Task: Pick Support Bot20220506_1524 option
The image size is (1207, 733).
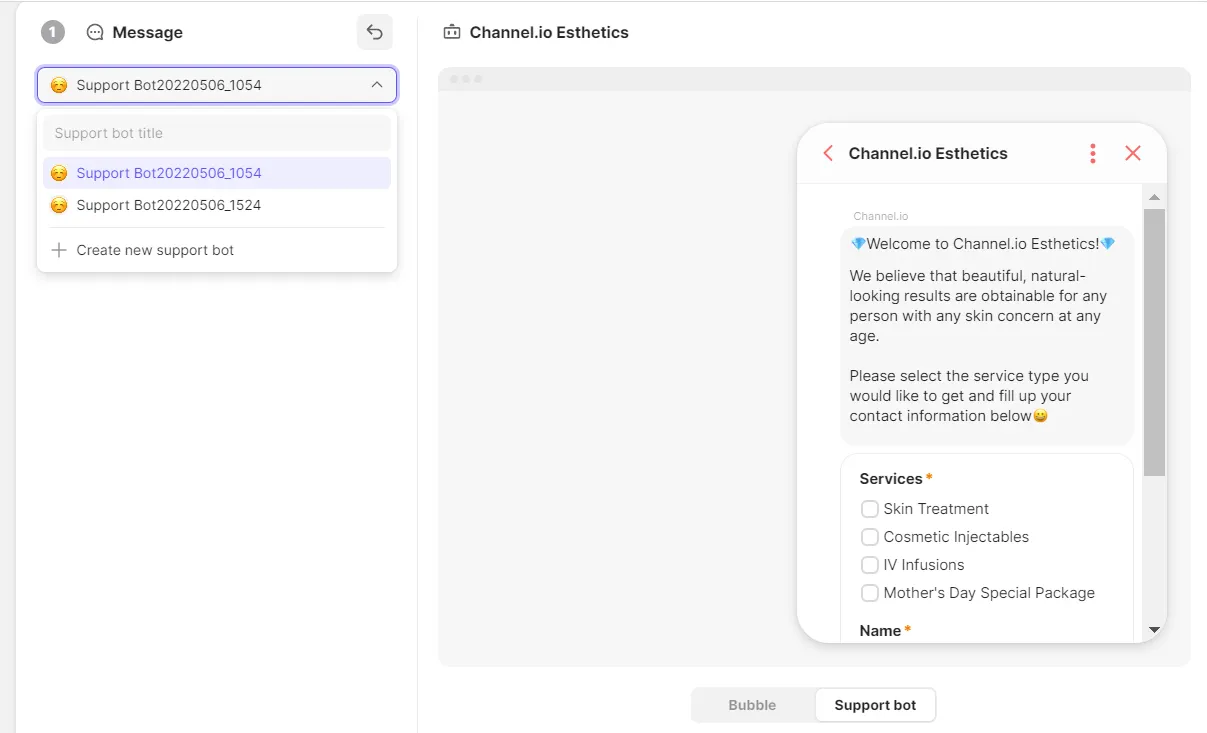Action: [x=168, y=205]
